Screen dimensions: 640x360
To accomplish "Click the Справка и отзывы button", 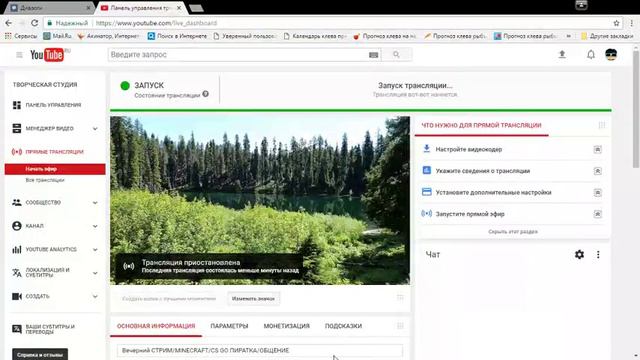I will (40, 355).
